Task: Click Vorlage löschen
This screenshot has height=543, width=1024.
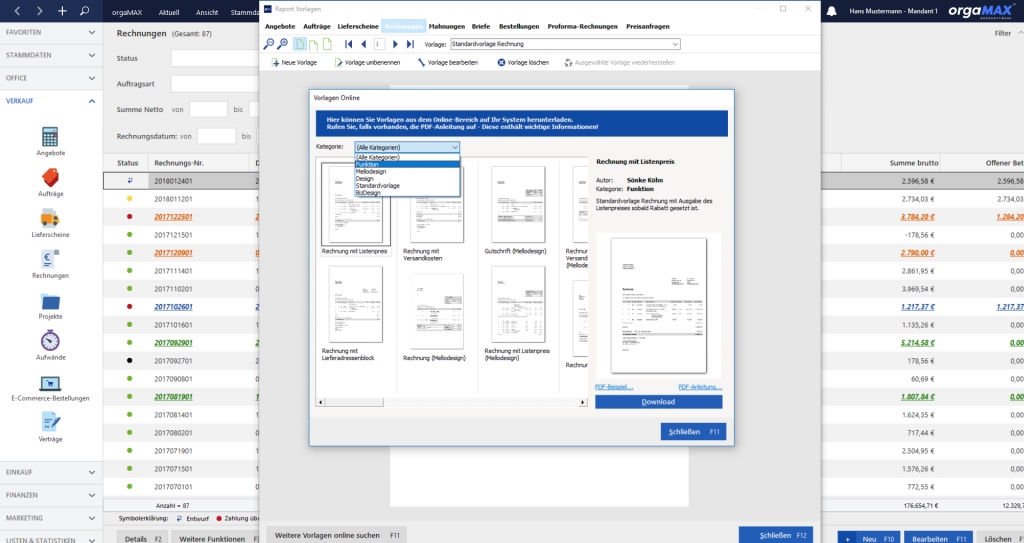Action: [x=523, y=63]
